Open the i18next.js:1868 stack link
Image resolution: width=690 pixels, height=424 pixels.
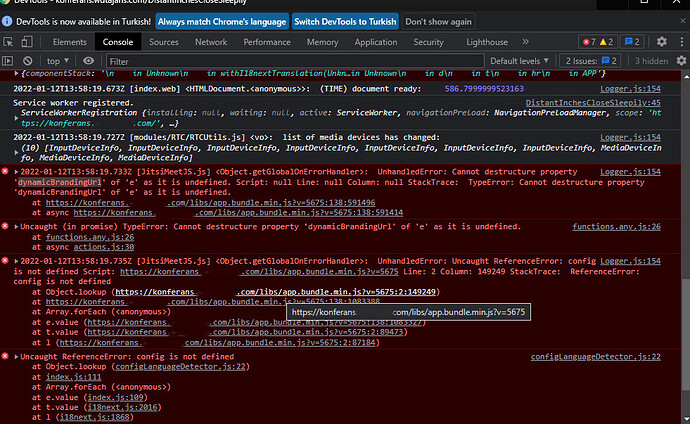(95, 417)
